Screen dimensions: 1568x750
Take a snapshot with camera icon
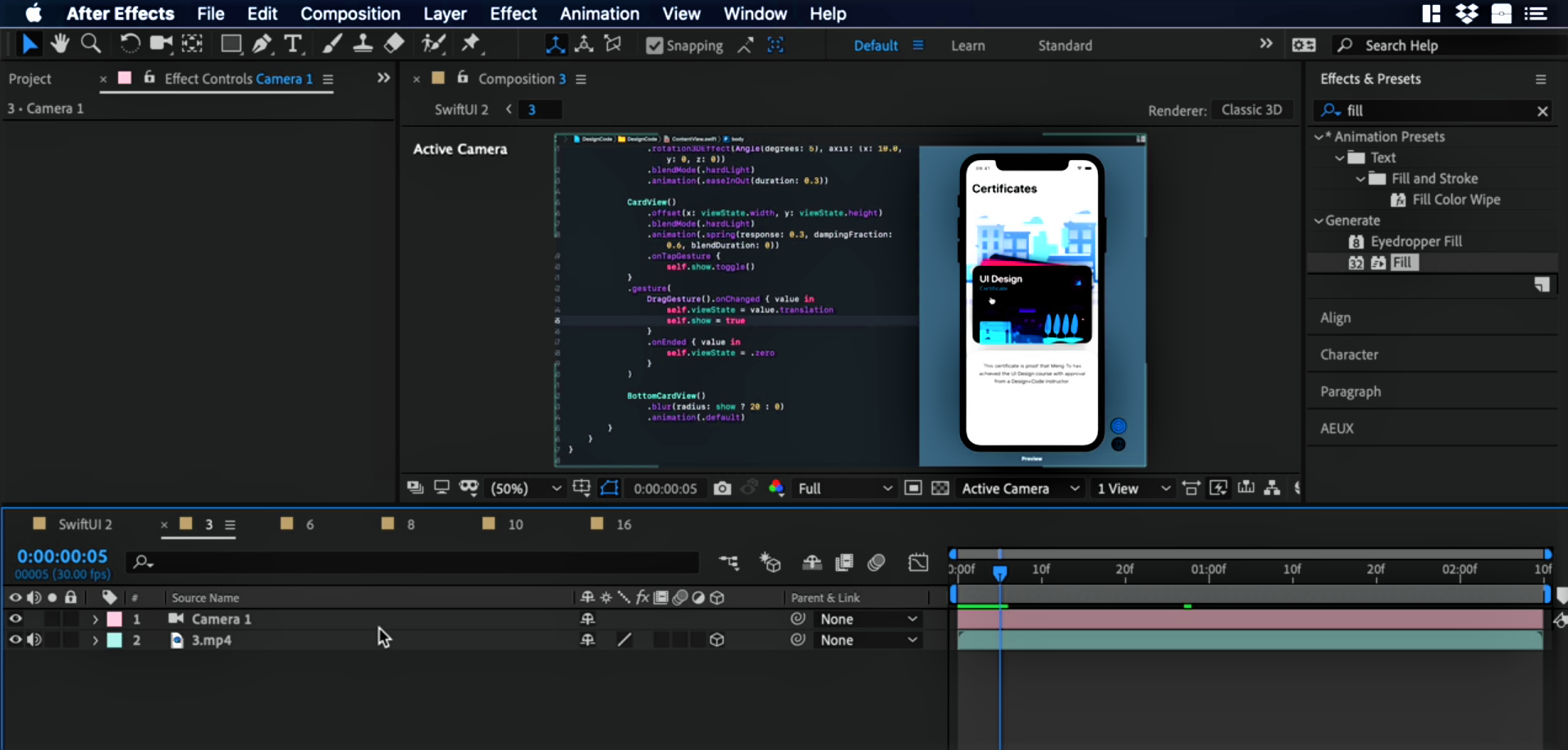pos(722,488)
